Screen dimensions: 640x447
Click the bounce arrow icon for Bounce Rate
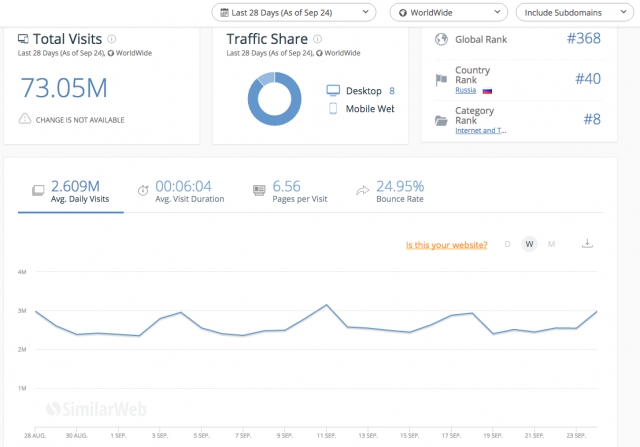pos(362,190)
